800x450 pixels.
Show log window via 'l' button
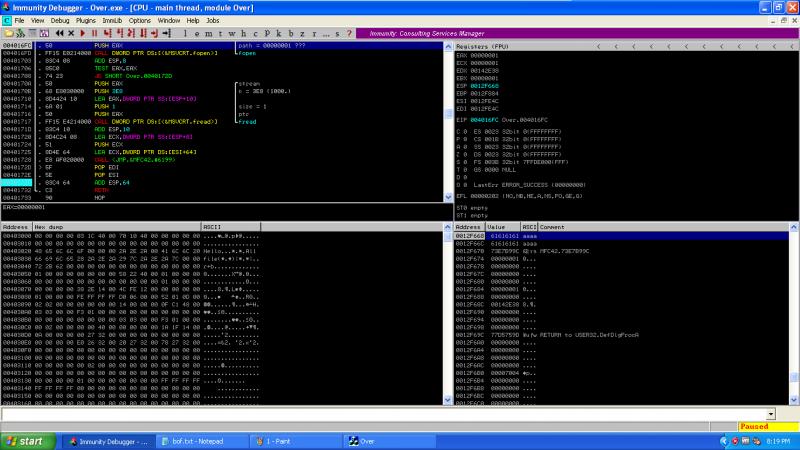point(185,33)
